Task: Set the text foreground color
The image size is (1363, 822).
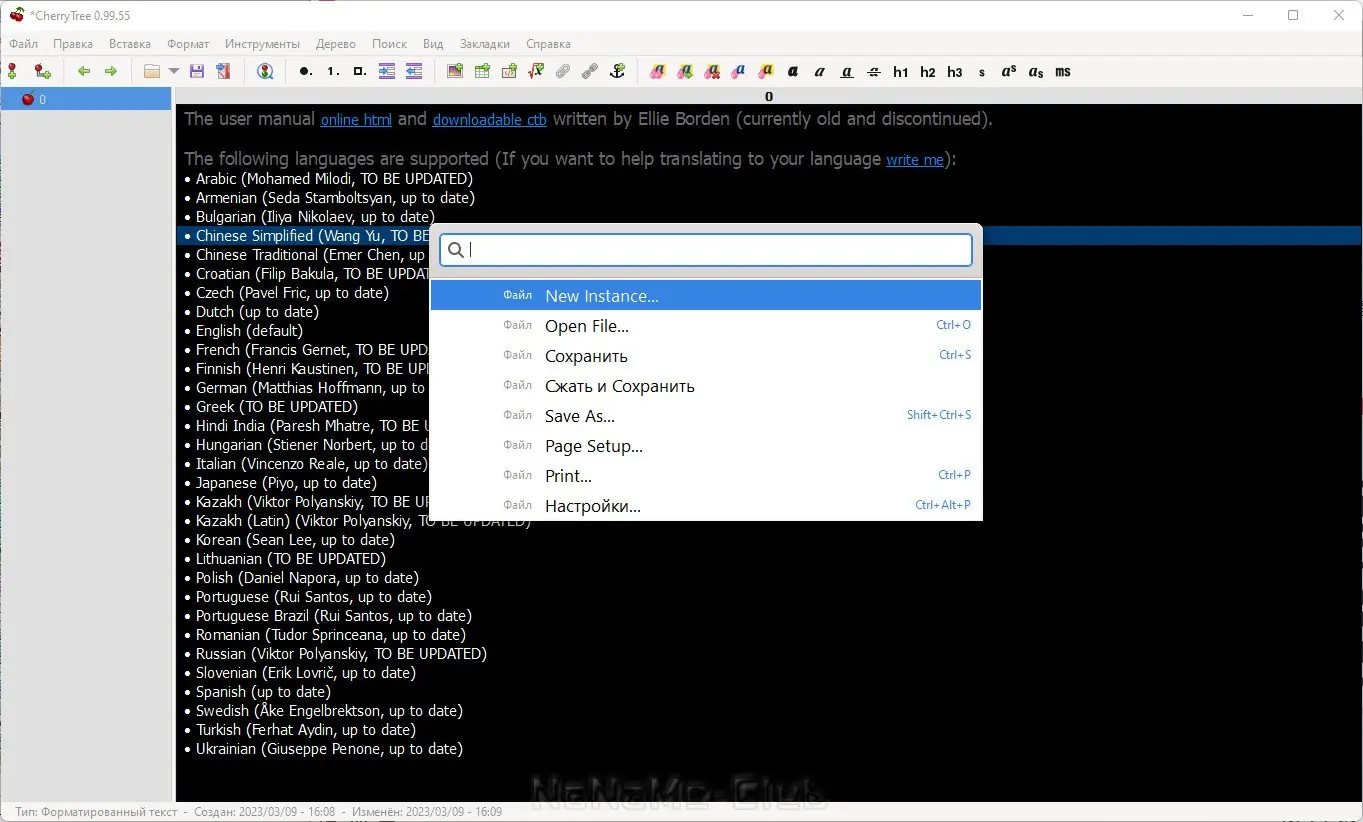Action: click(739, 72)
